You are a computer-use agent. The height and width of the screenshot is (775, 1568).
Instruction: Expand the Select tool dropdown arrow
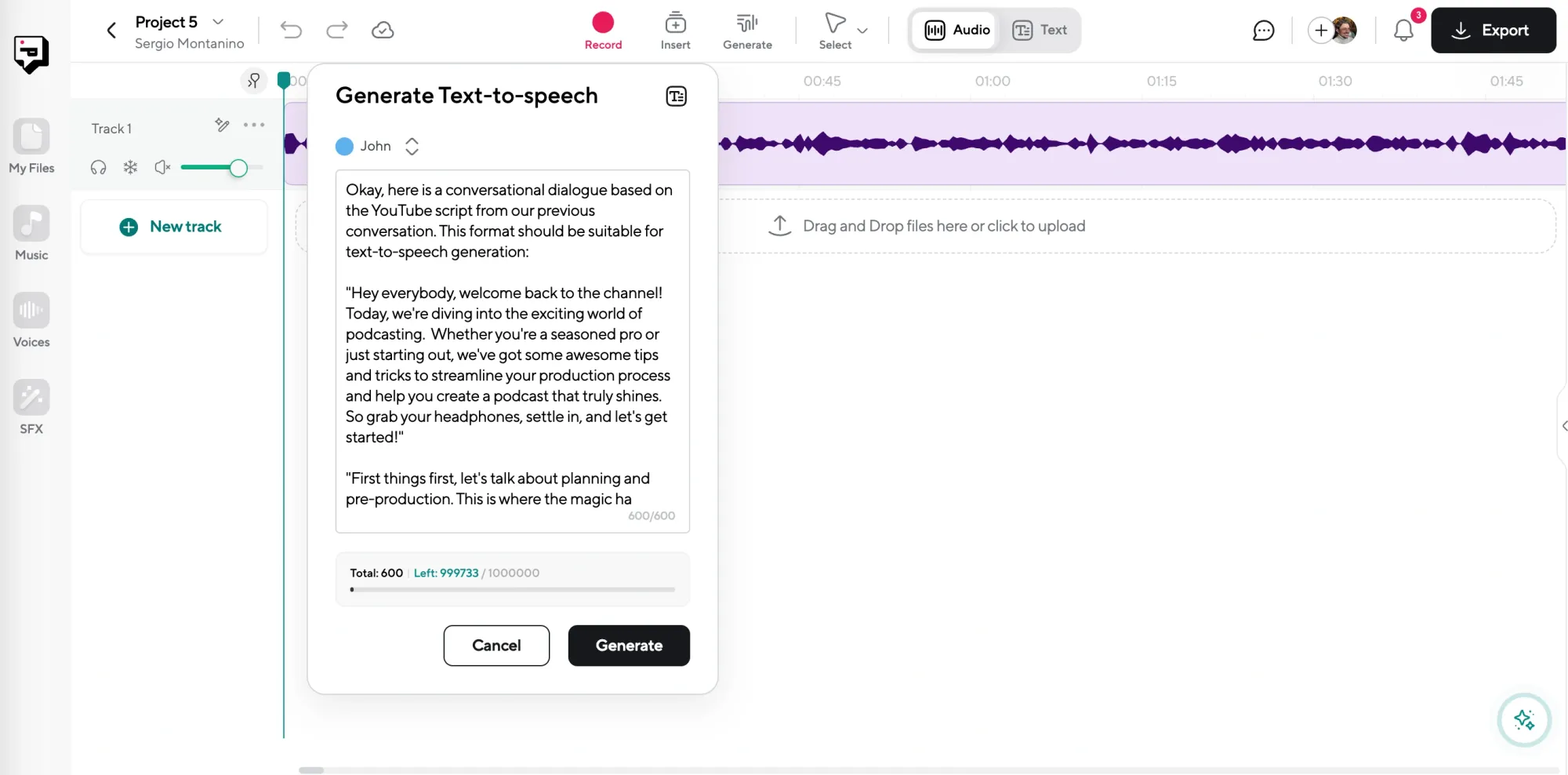(x=862, y=31)
